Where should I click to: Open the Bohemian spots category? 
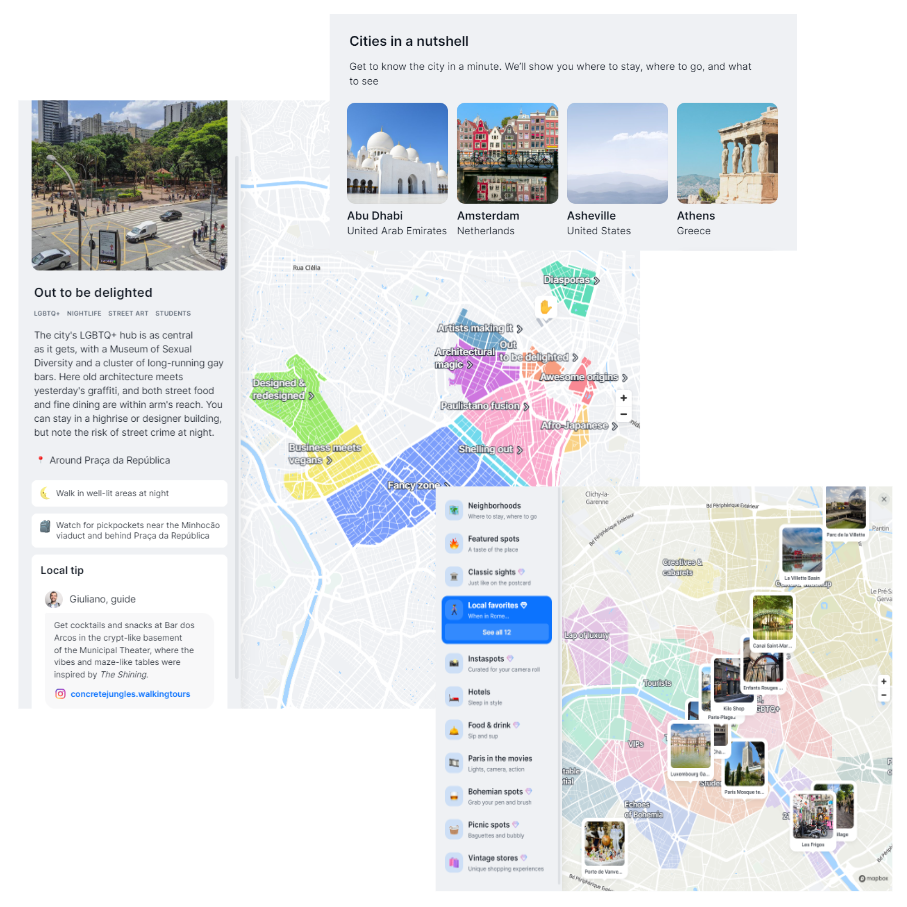tap(496, 796)
